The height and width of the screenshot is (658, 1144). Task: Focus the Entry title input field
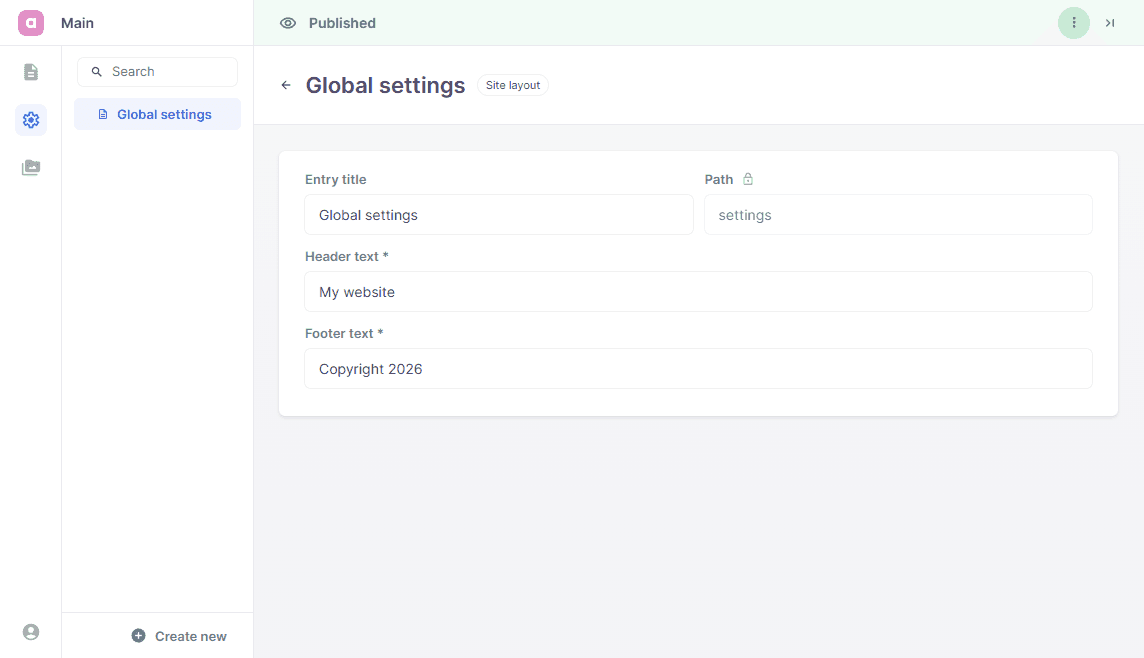[498, 215]
